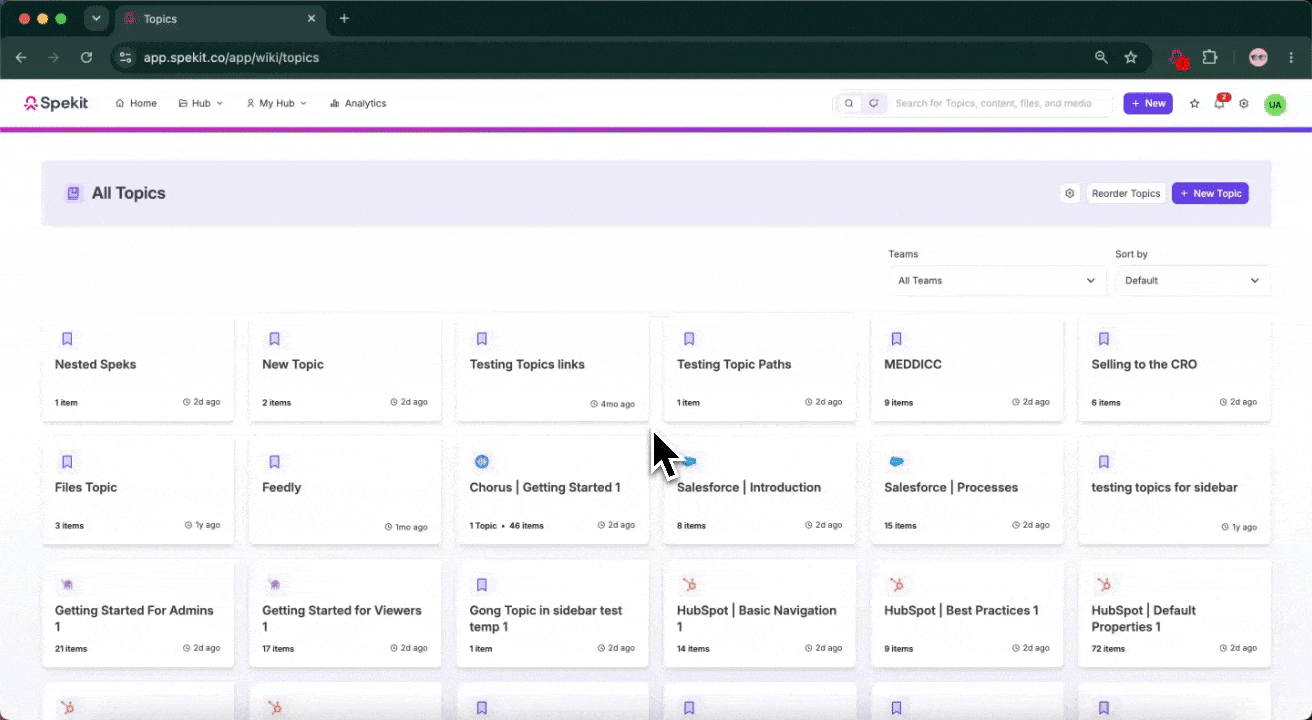Click "6 items" on Selling to the CRO card
The image size is (1312, 720).
click(1106, 402)
